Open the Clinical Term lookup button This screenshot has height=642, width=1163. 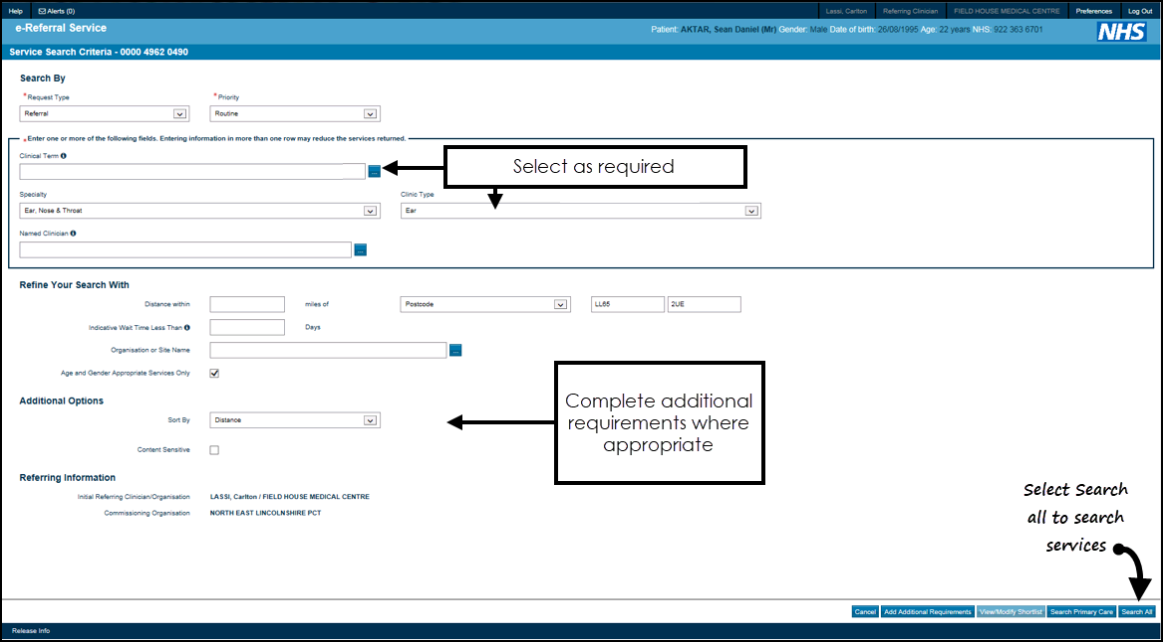(375, 171)
